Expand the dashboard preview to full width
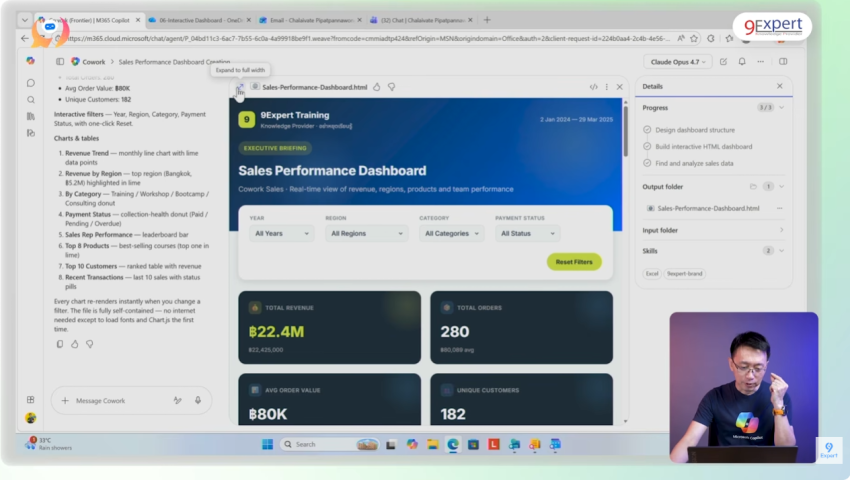This screenshot has height=480, width=850. [239, 87]
